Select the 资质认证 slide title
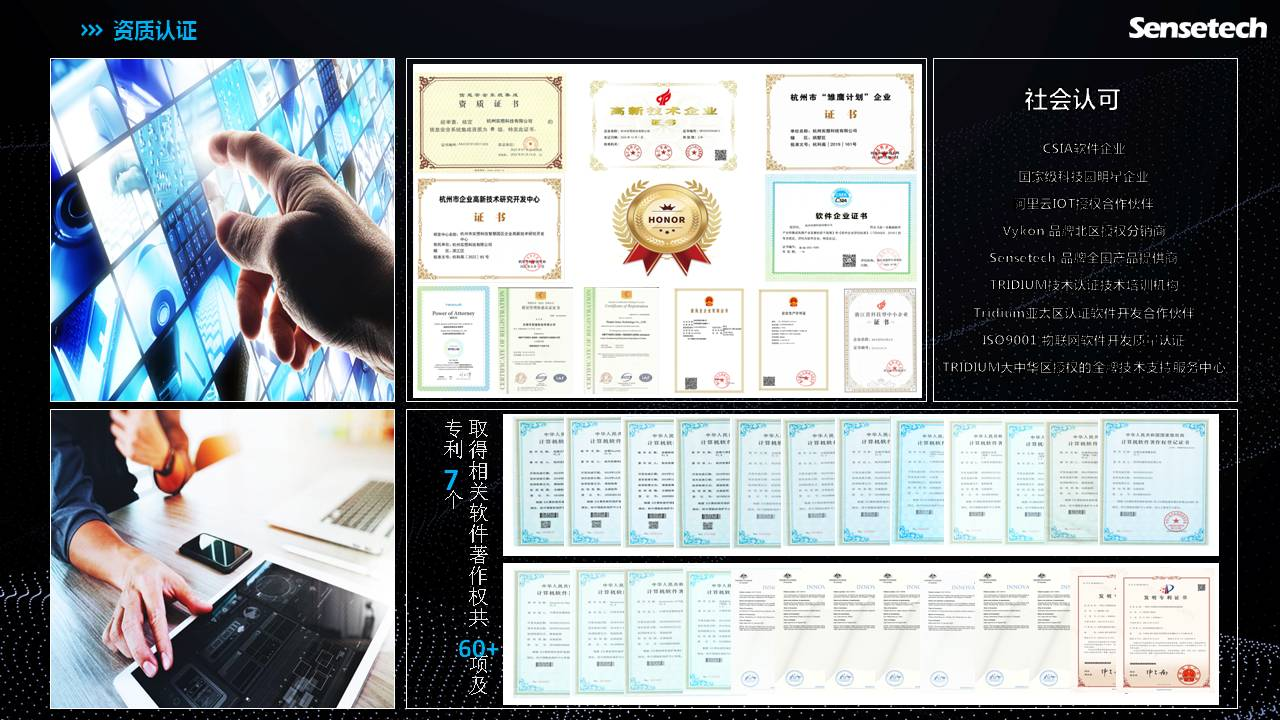This screenshot has height=720, width=1280. 155,31
